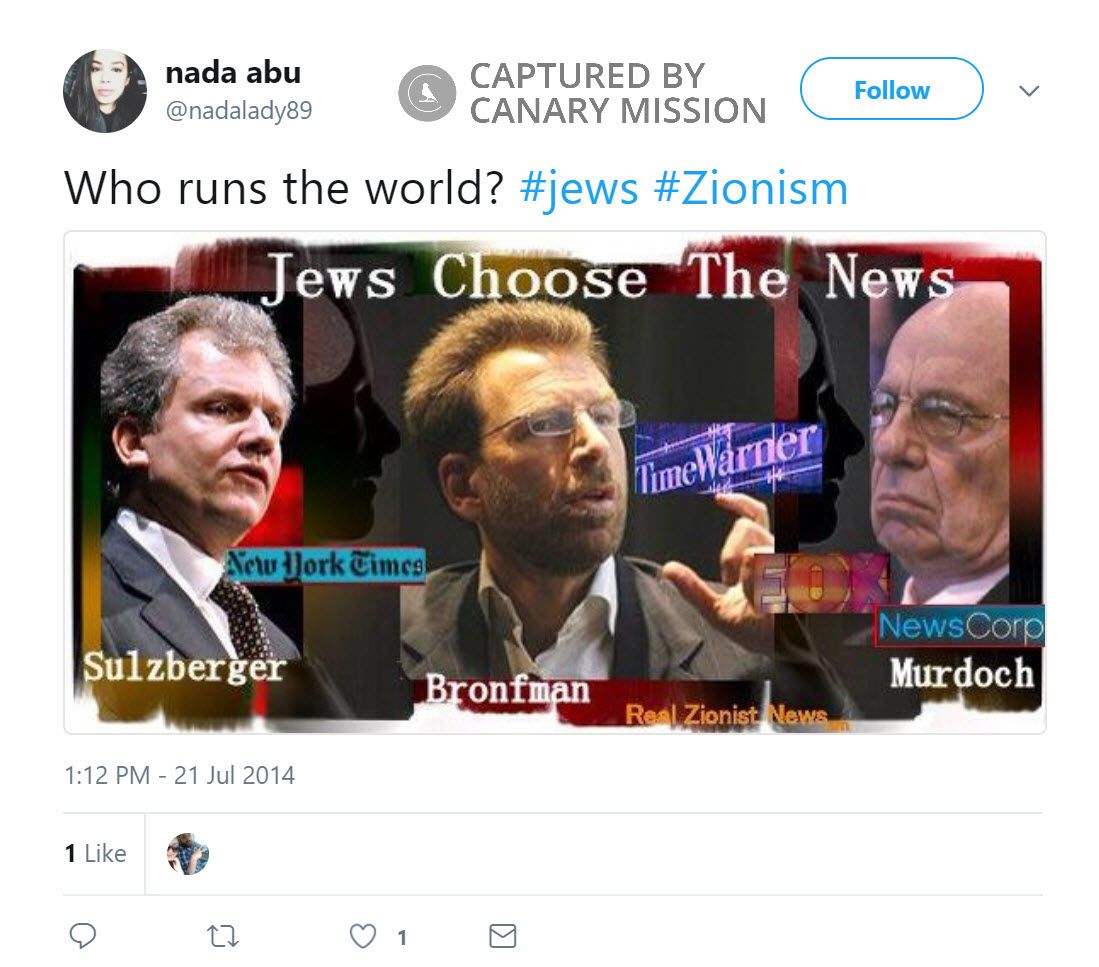This screenshot has height=967, width=1099.
Task: Open the attached image in the tweet
Action: 555,482
